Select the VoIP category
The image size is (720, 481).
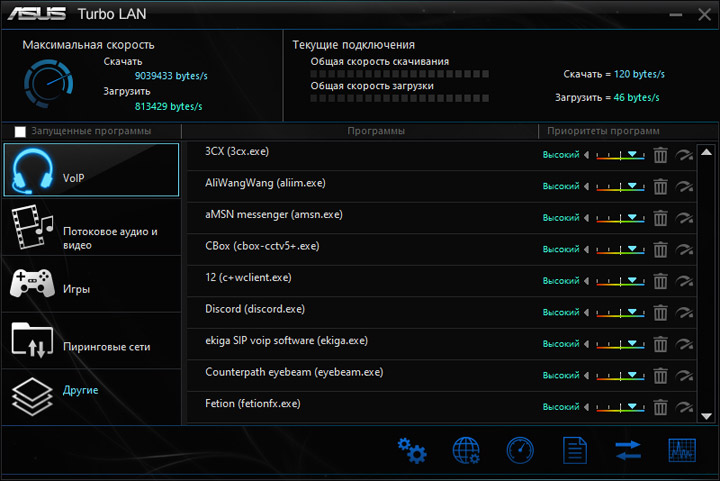click(91, 170)
